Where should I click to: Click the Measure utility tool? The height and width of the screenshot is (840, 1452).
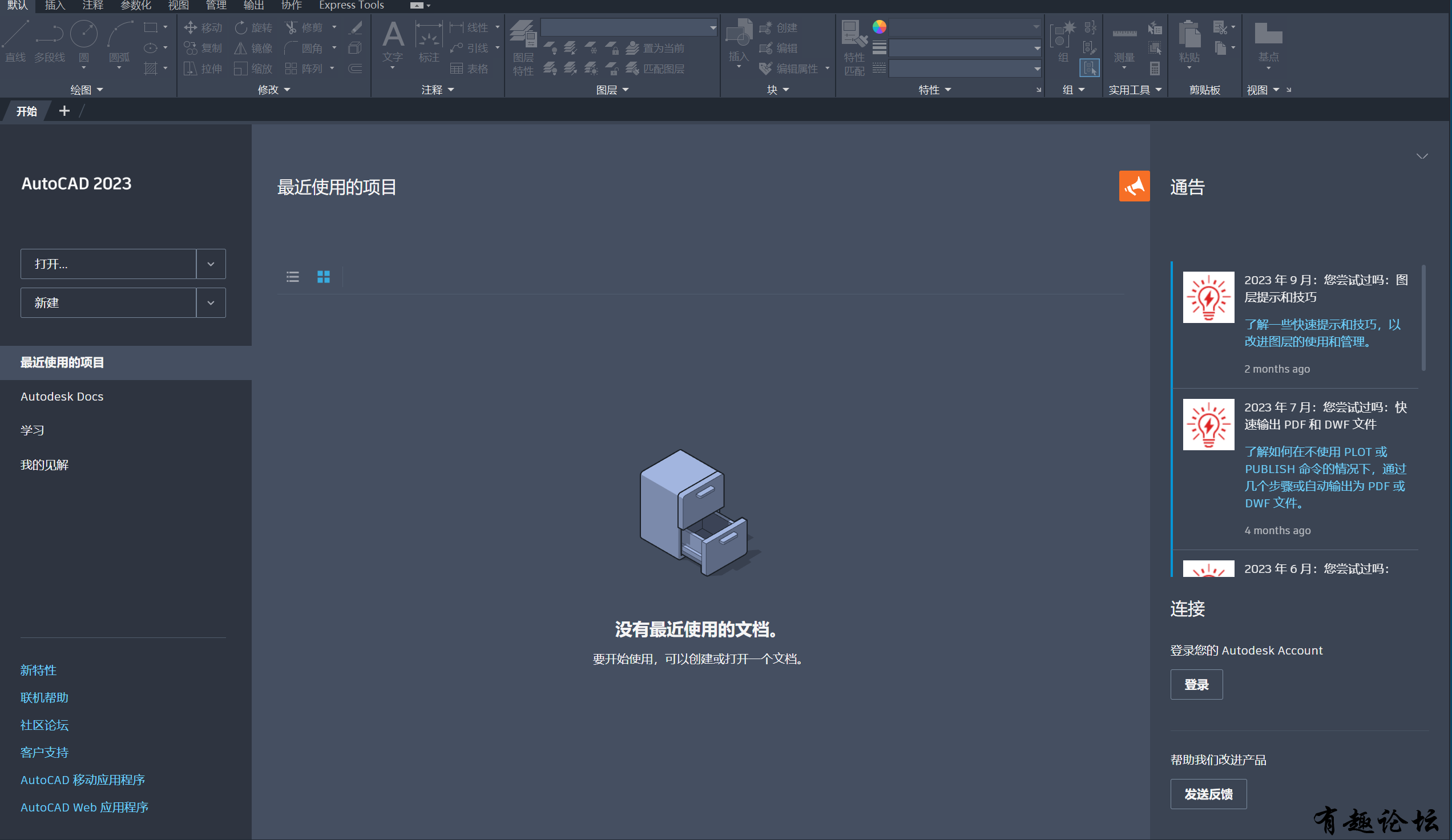1124,36
